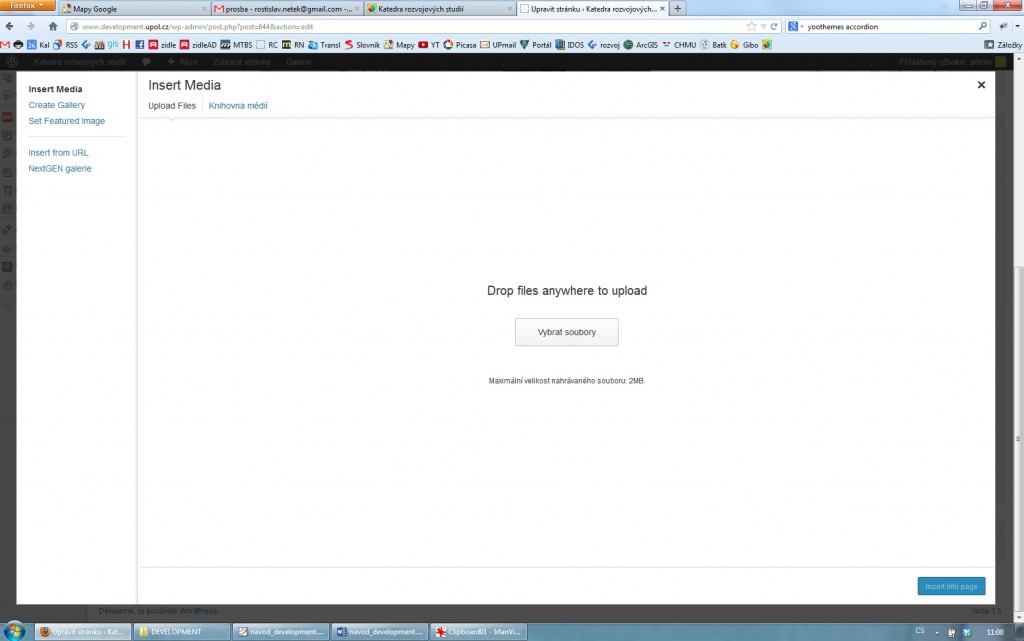Open the zidle bookmark
Viewport: 1024px width, 641px height.
pos(162,44)
